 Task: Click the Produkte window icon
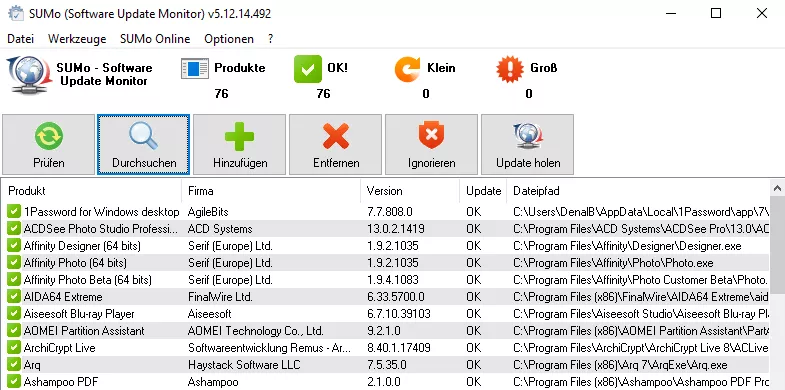195,69
